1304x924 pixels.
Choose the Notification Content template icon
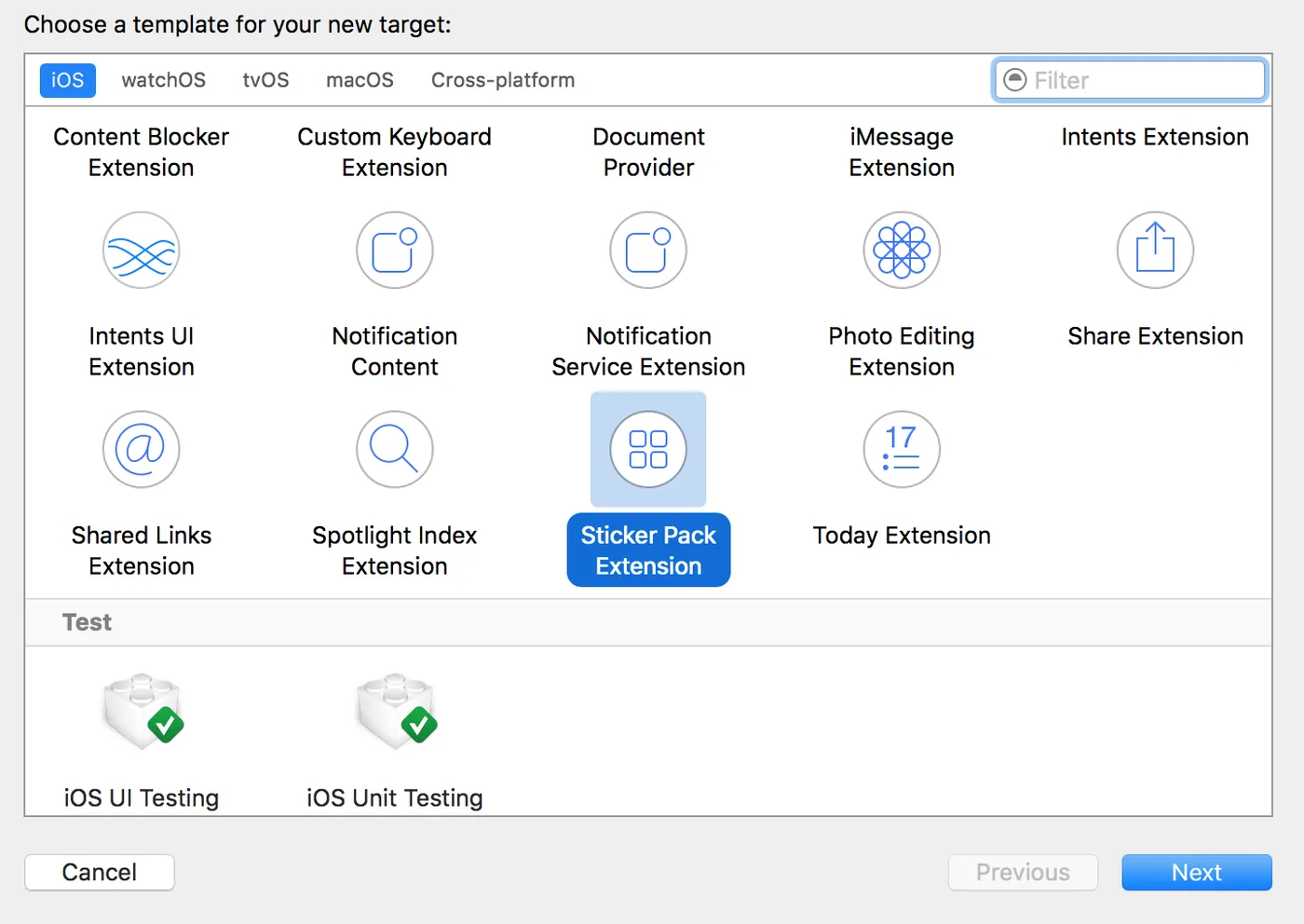pyautogui.click(x=395, y=251)
